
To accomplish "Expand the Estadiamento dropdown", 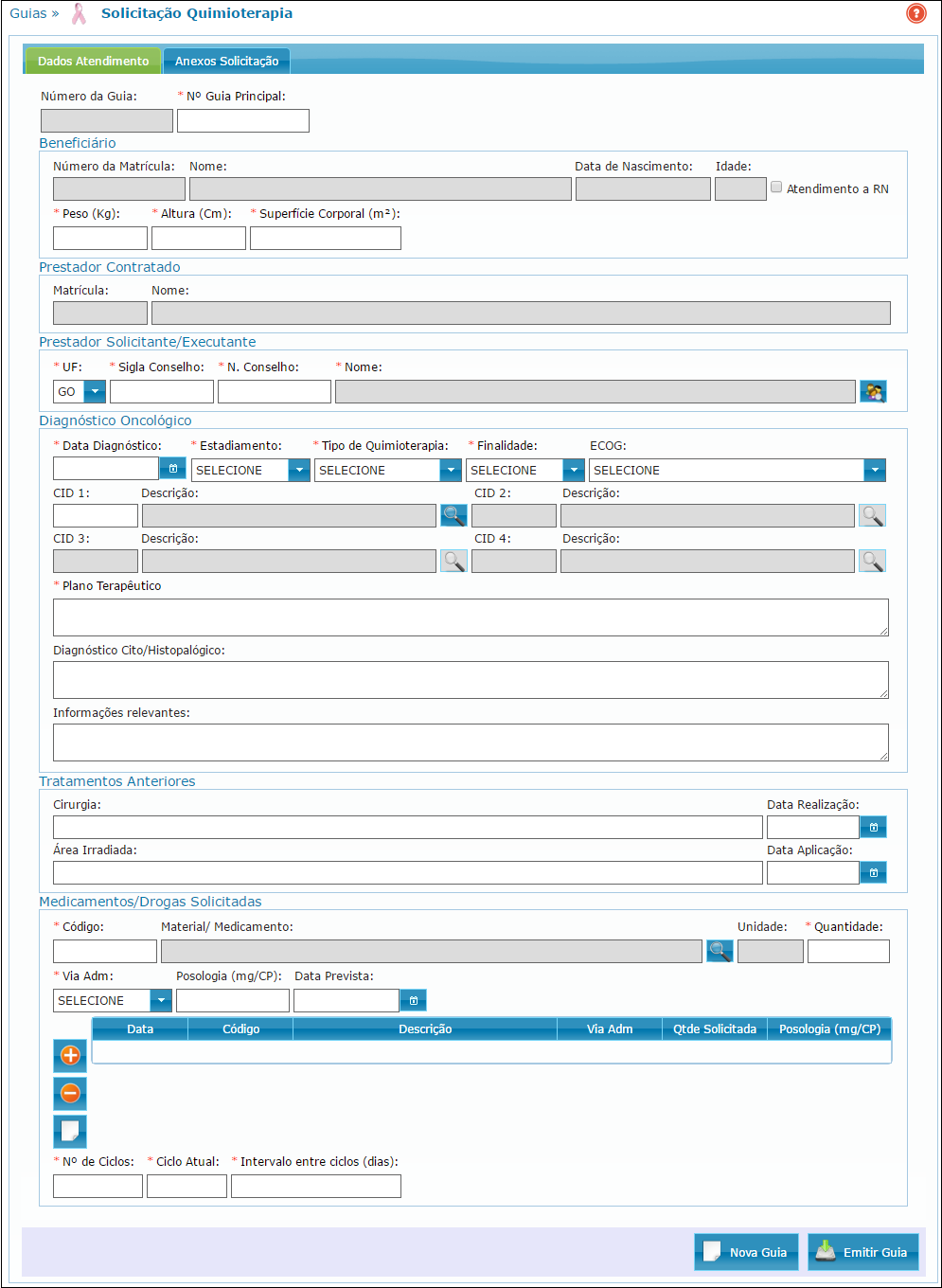I will pos(298,470).
